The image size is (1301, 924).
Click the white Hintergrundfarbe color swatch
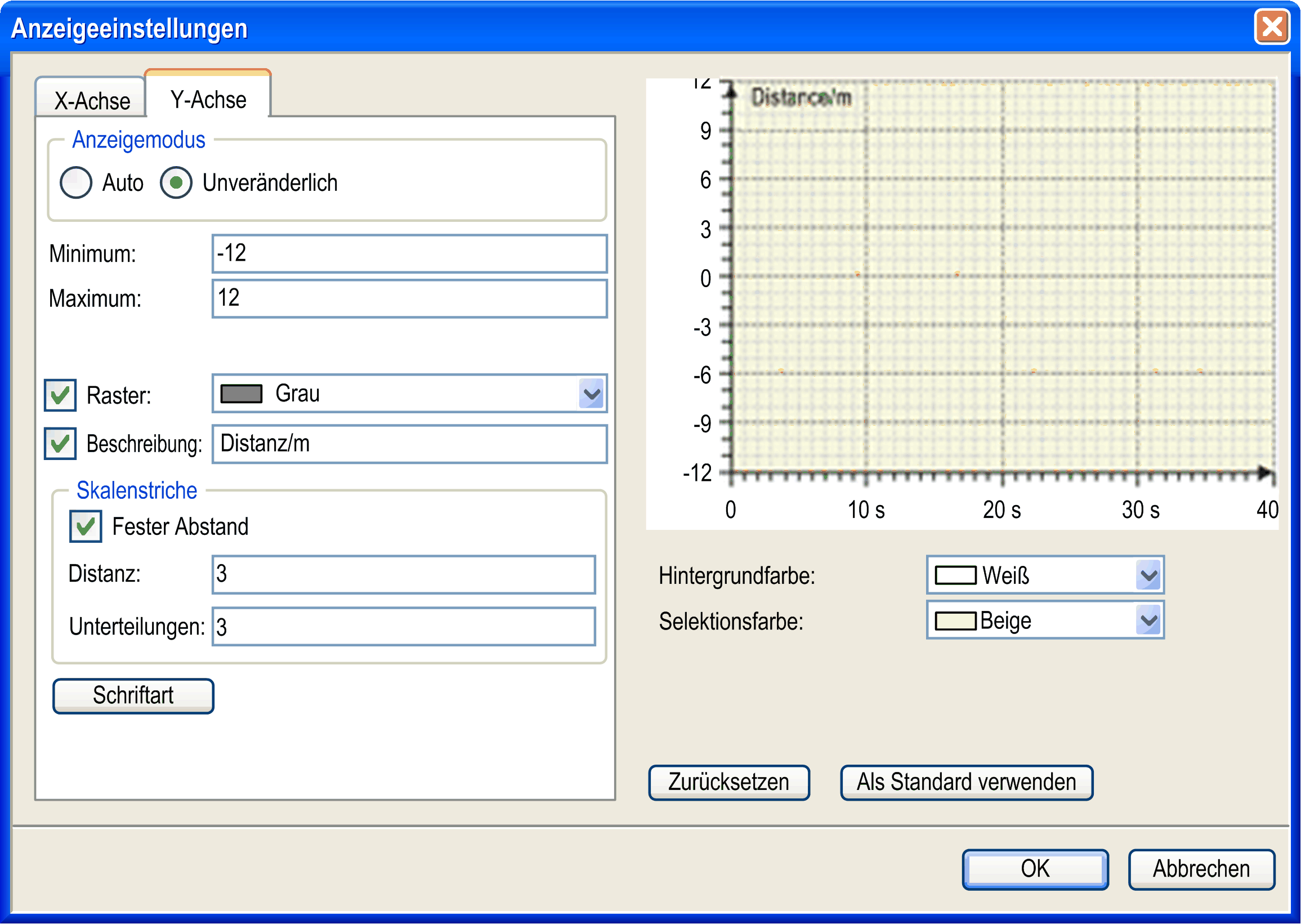click(956, 575)
